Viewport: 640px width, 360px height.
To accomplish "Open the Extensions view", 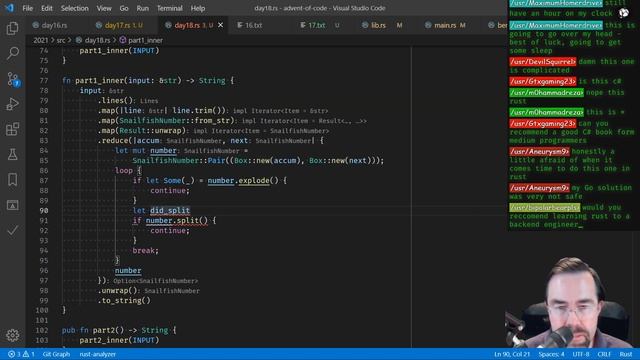I will tap(12, 129).
